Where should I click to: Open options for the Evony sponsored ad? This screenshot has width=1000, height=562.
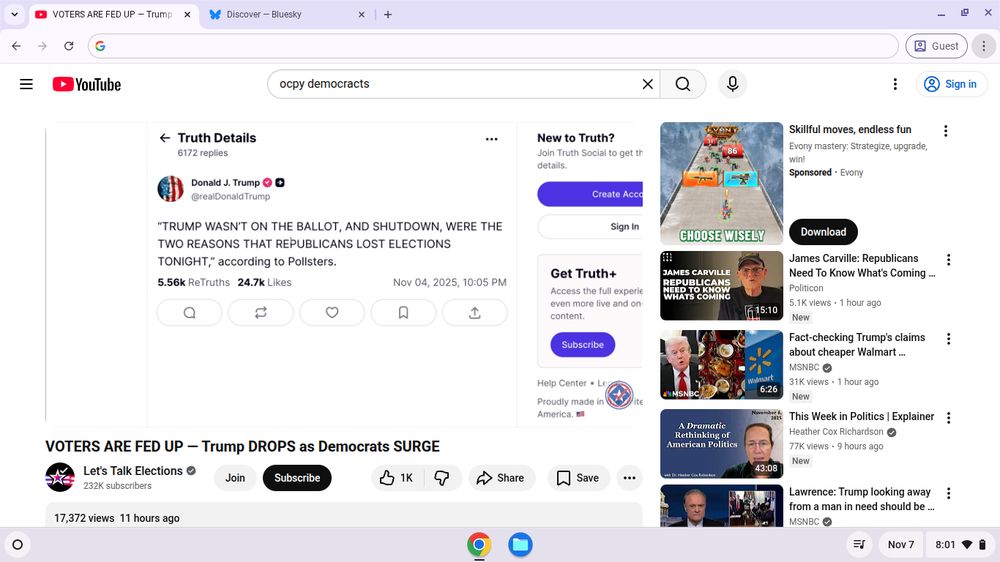point(945,131)
